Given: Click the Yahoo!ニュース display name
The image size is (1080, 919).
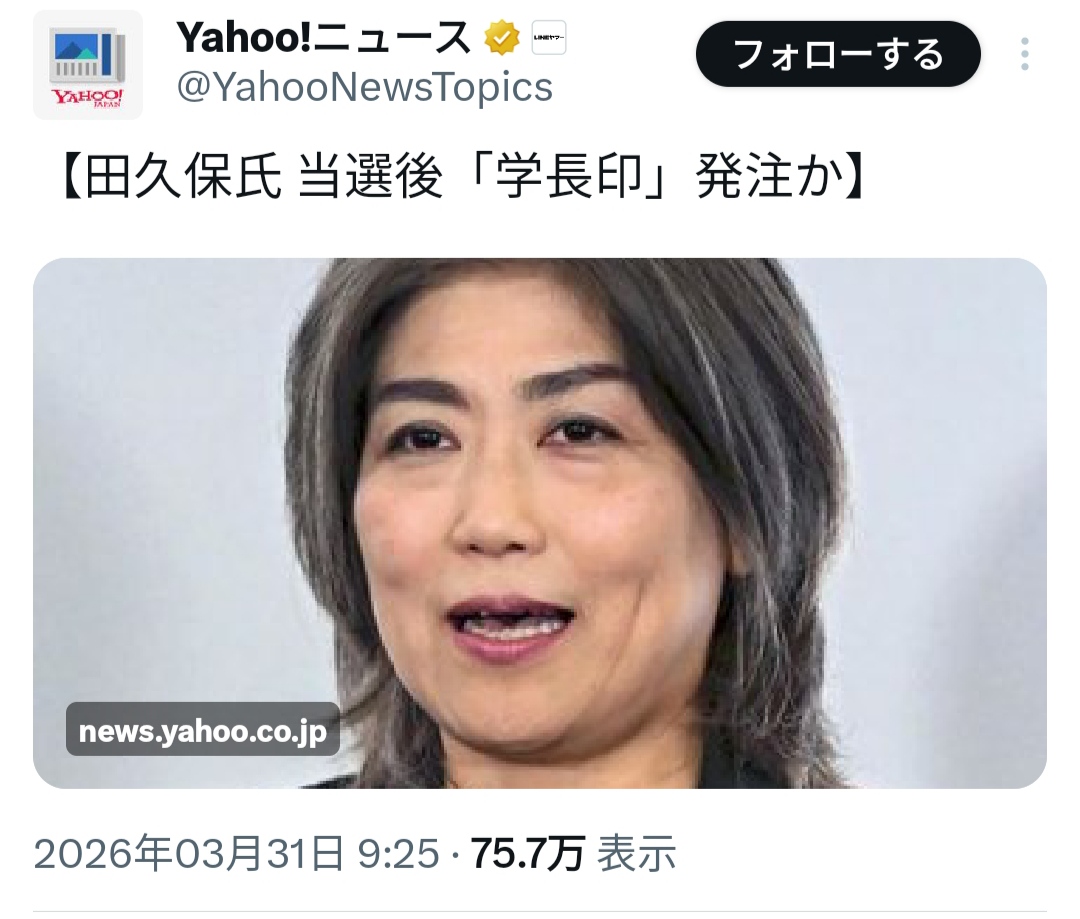Looking at the screenshot, I should [x=324, y=38].
